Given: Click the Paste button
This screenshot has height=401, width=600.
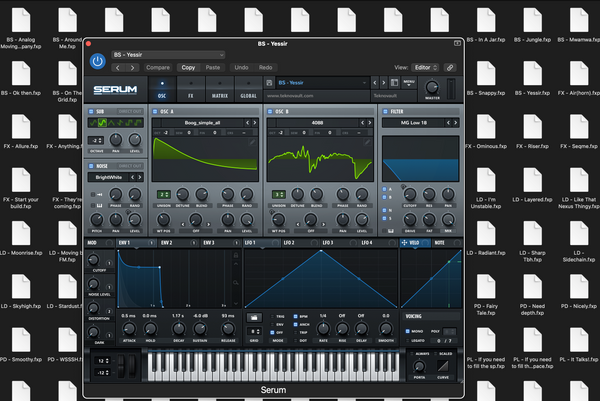Looking at the screenshot, I should (x=213, y=68).
